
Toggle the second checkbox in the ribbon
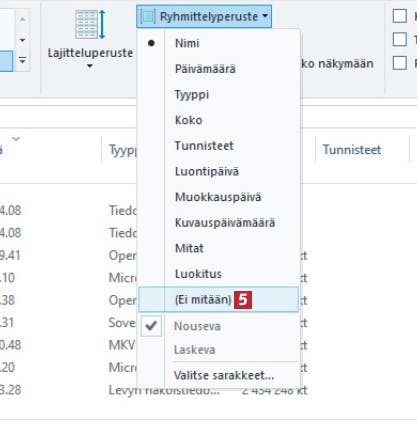point(400,39)
